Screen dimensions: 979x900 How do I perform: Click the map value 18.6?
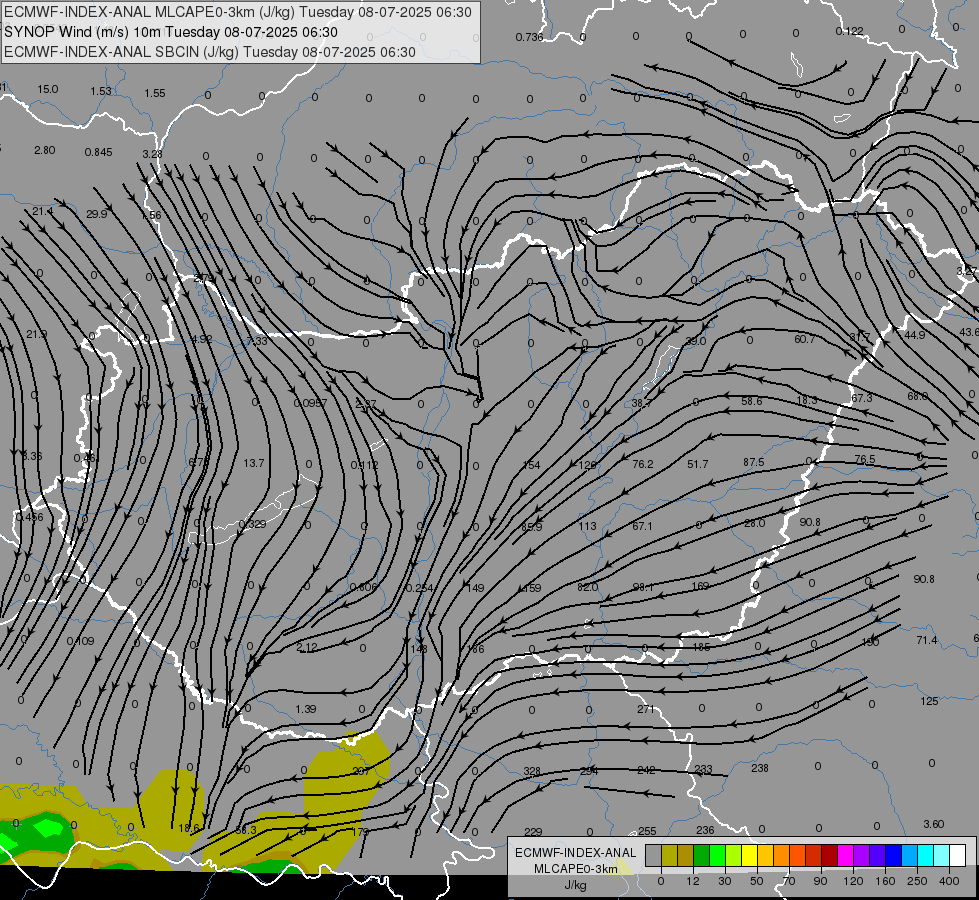[189, 828]
